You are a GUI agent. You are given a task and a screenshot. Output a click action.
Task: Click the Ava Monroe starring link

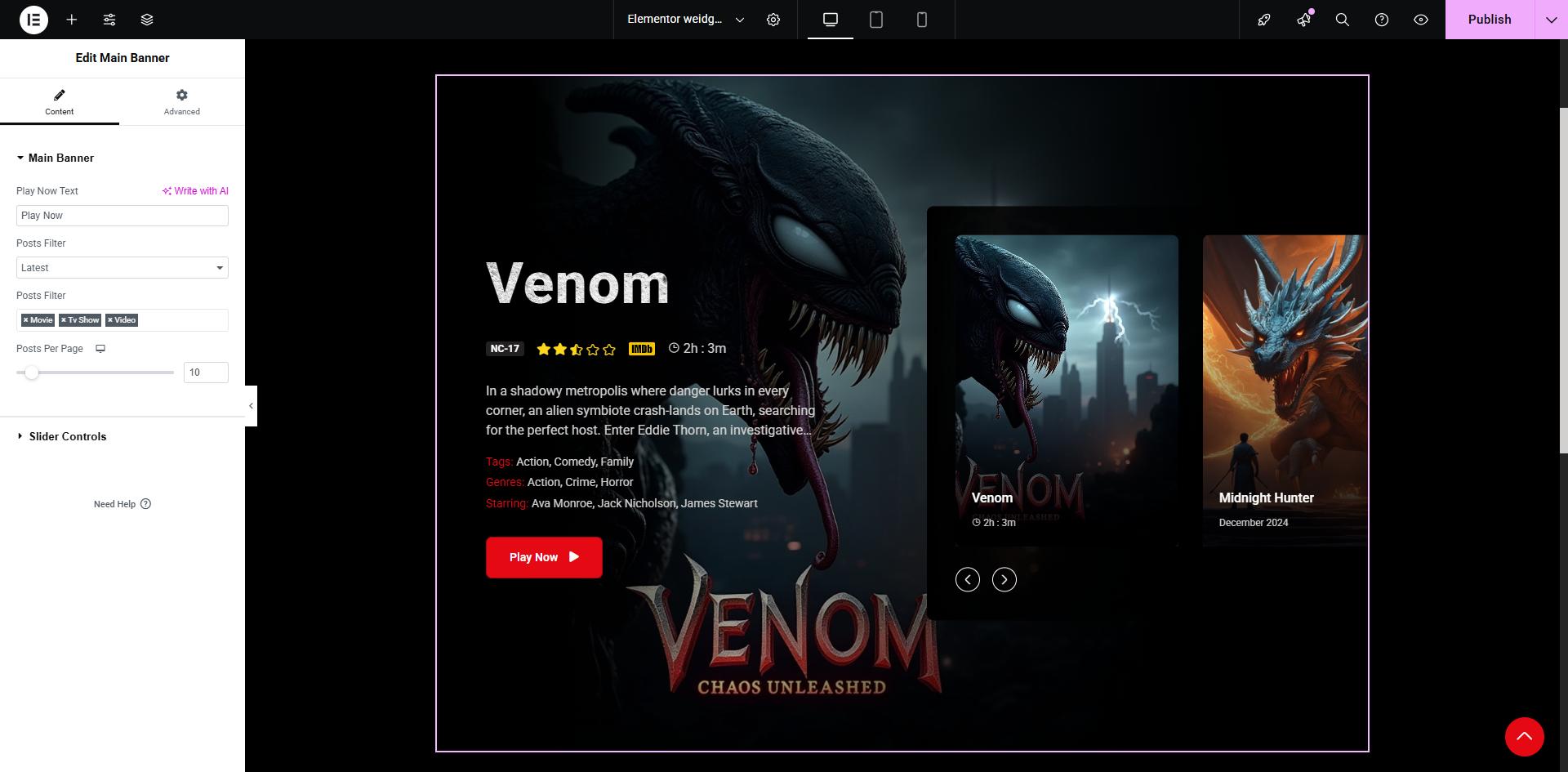pyautogui.click(x=562, y=503)
